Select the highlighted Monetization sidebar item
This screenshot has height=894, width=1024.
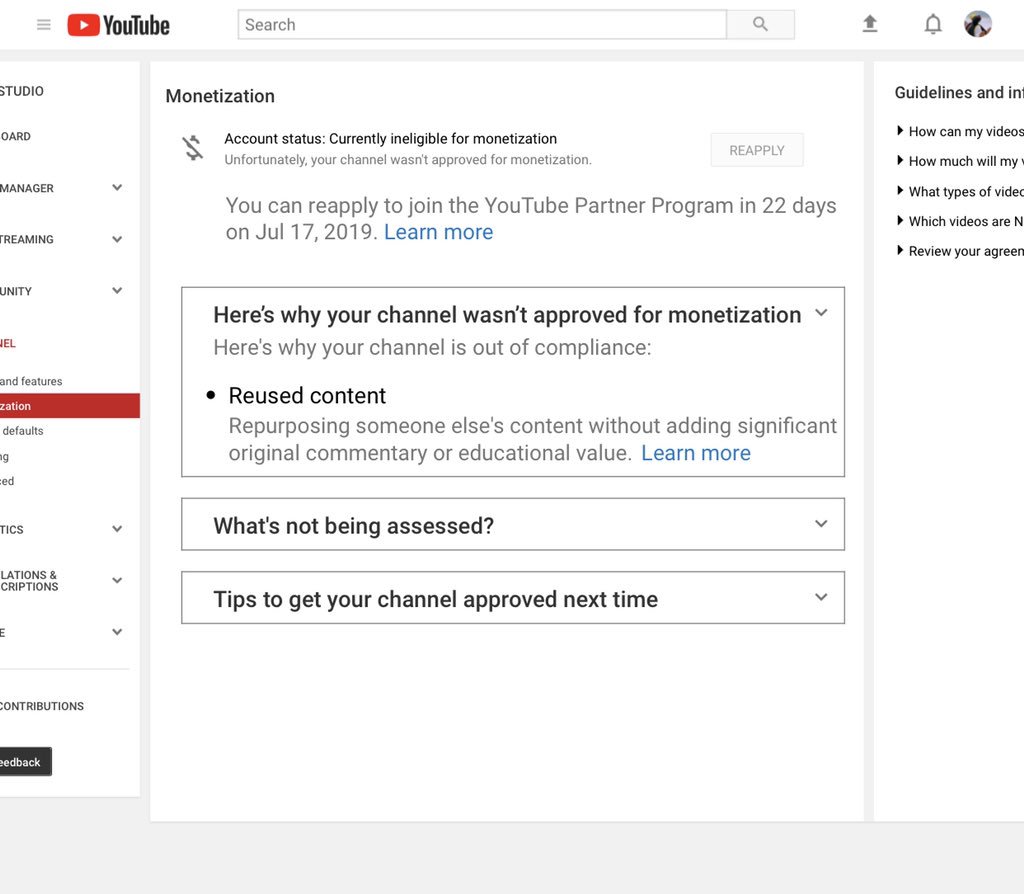tap(70, 406)
